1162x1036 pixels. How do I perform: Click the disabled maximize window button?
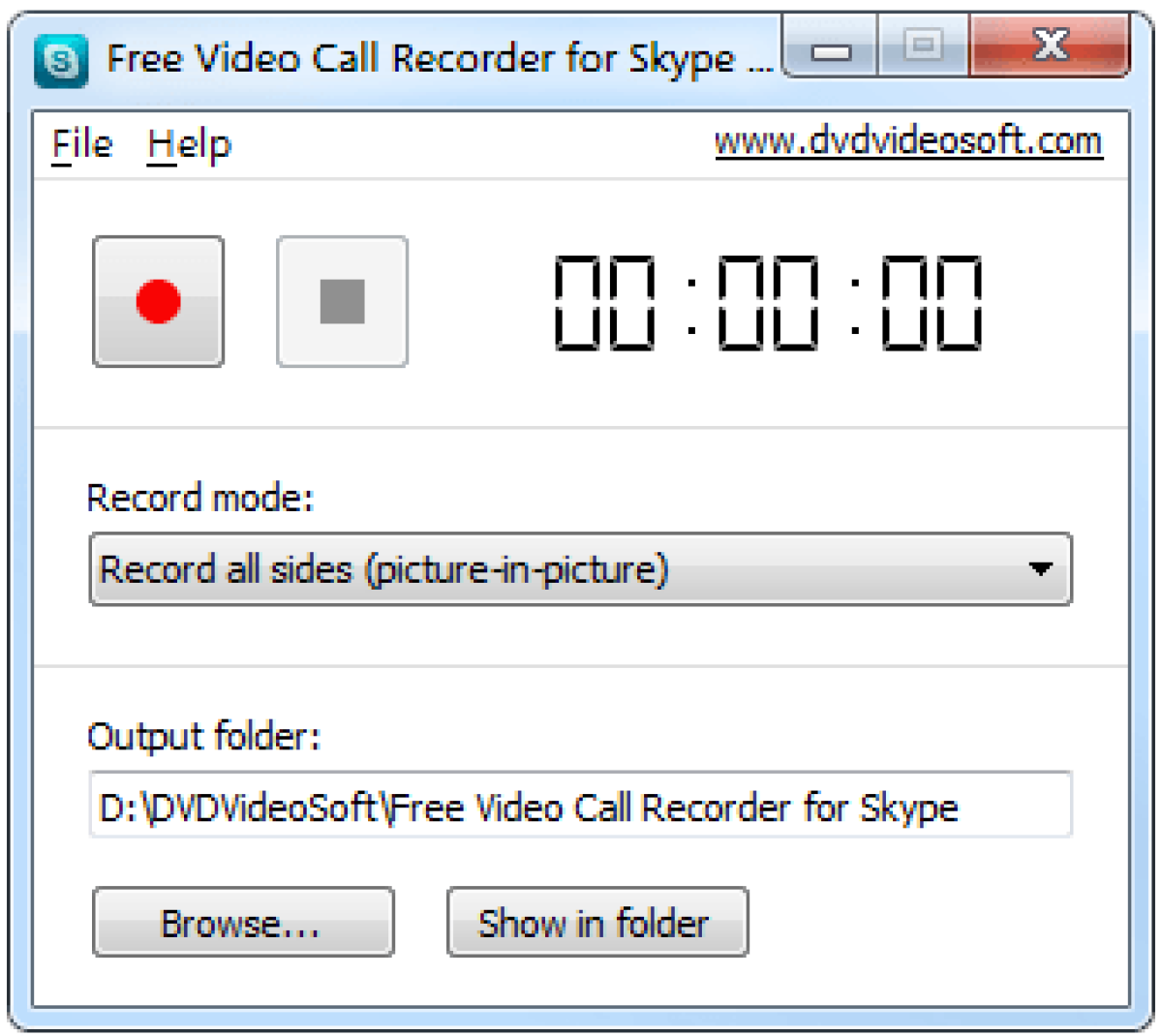tap(923, 46)
